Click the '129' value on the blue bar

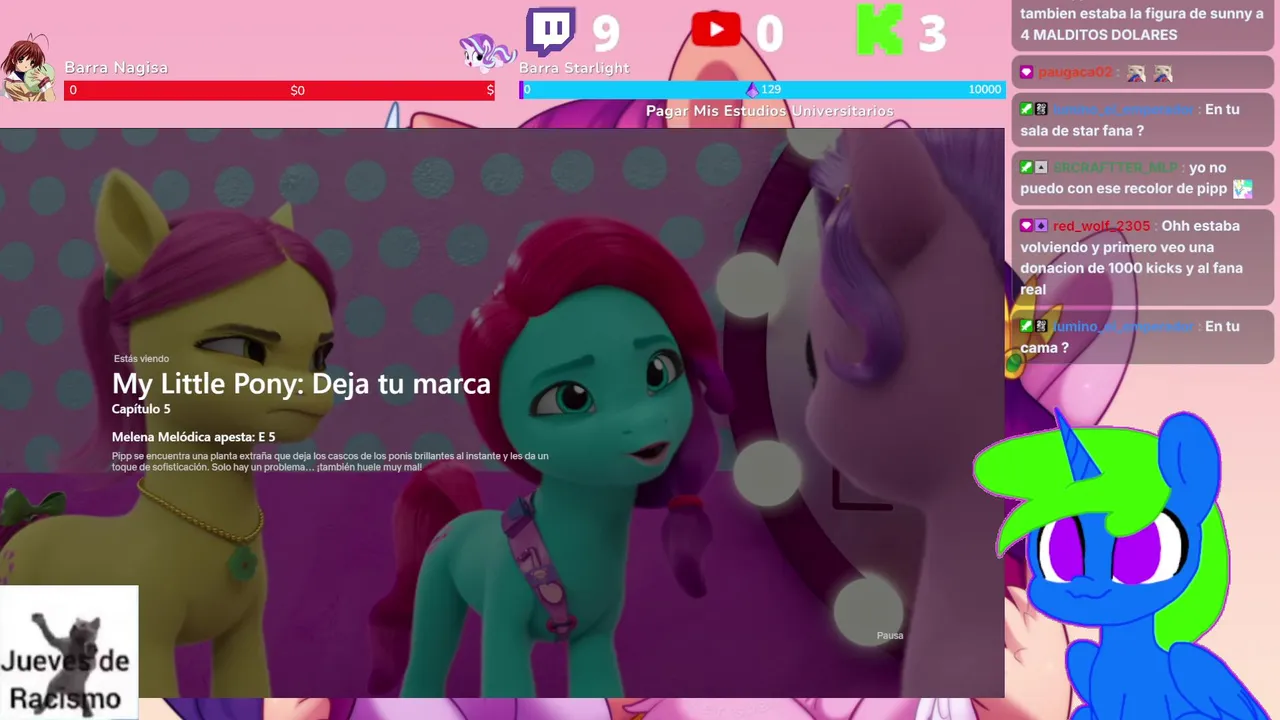pyautogui.click(x=771, y=90)
